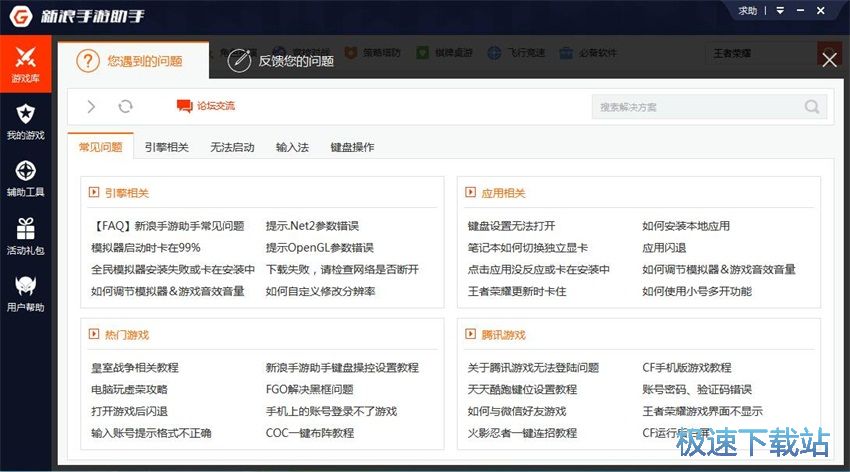Open the title bar dropdown menu arrow
The width and height of the screenshot is (850, 472).
780,10
